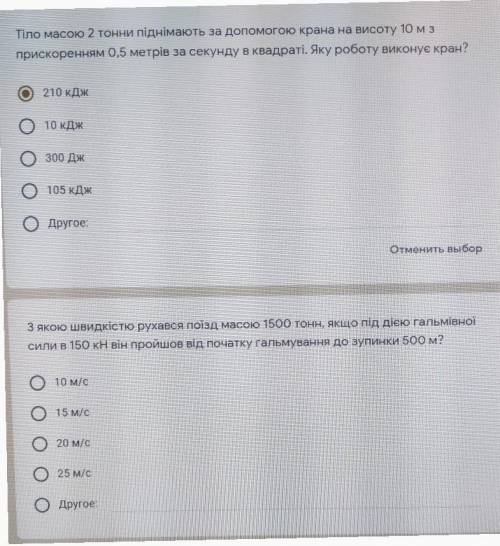Select the 105 кДж option
500x546 pixels.
click(29, 191)
